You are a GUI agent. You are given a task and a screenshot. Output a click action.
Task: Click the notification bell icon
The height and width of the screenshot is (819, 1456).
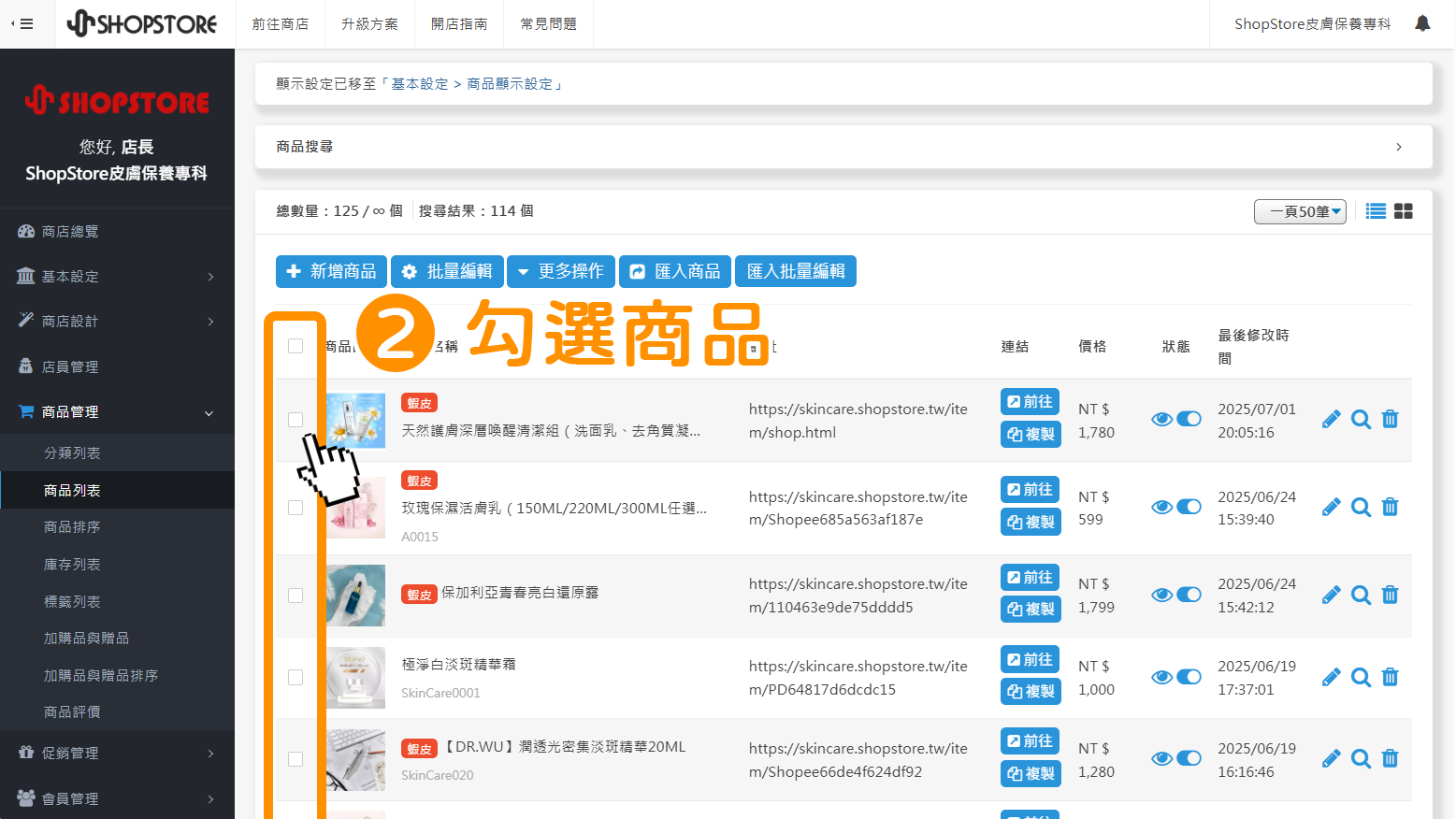pos(1422,23)
